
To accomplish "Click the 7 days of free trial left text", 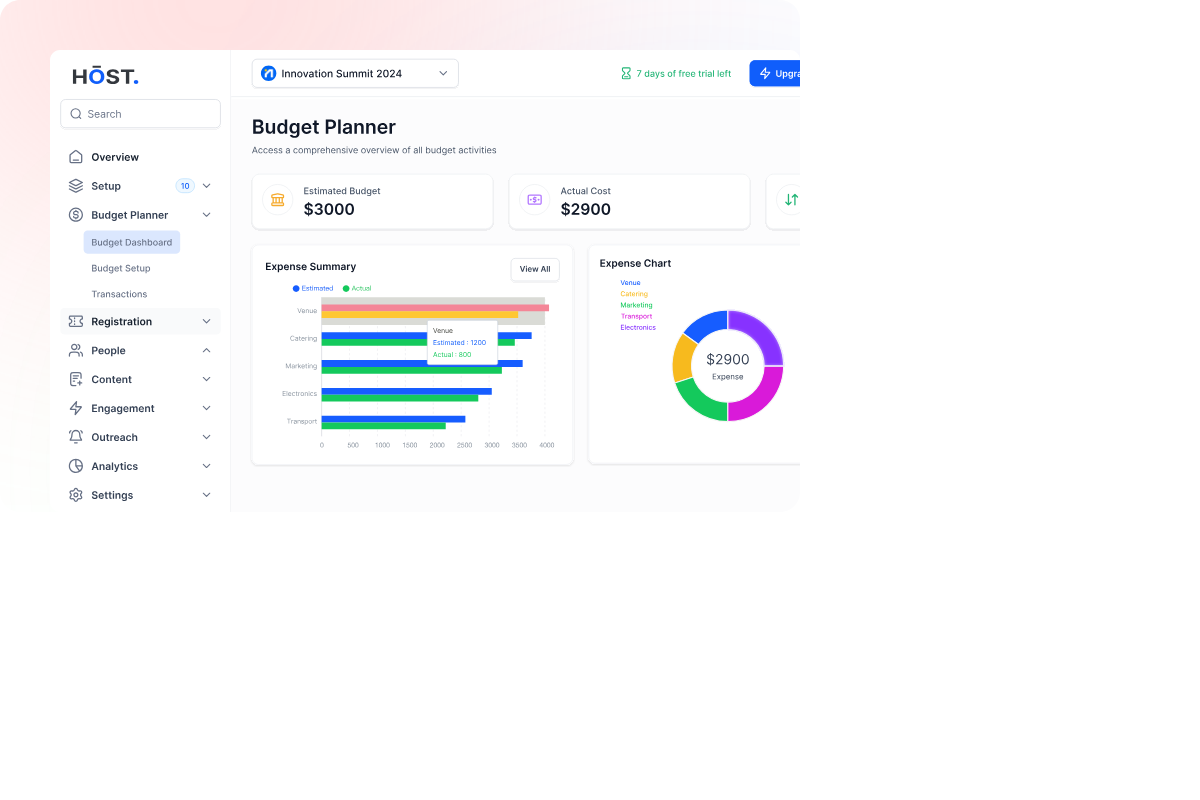I will point(684,74).
